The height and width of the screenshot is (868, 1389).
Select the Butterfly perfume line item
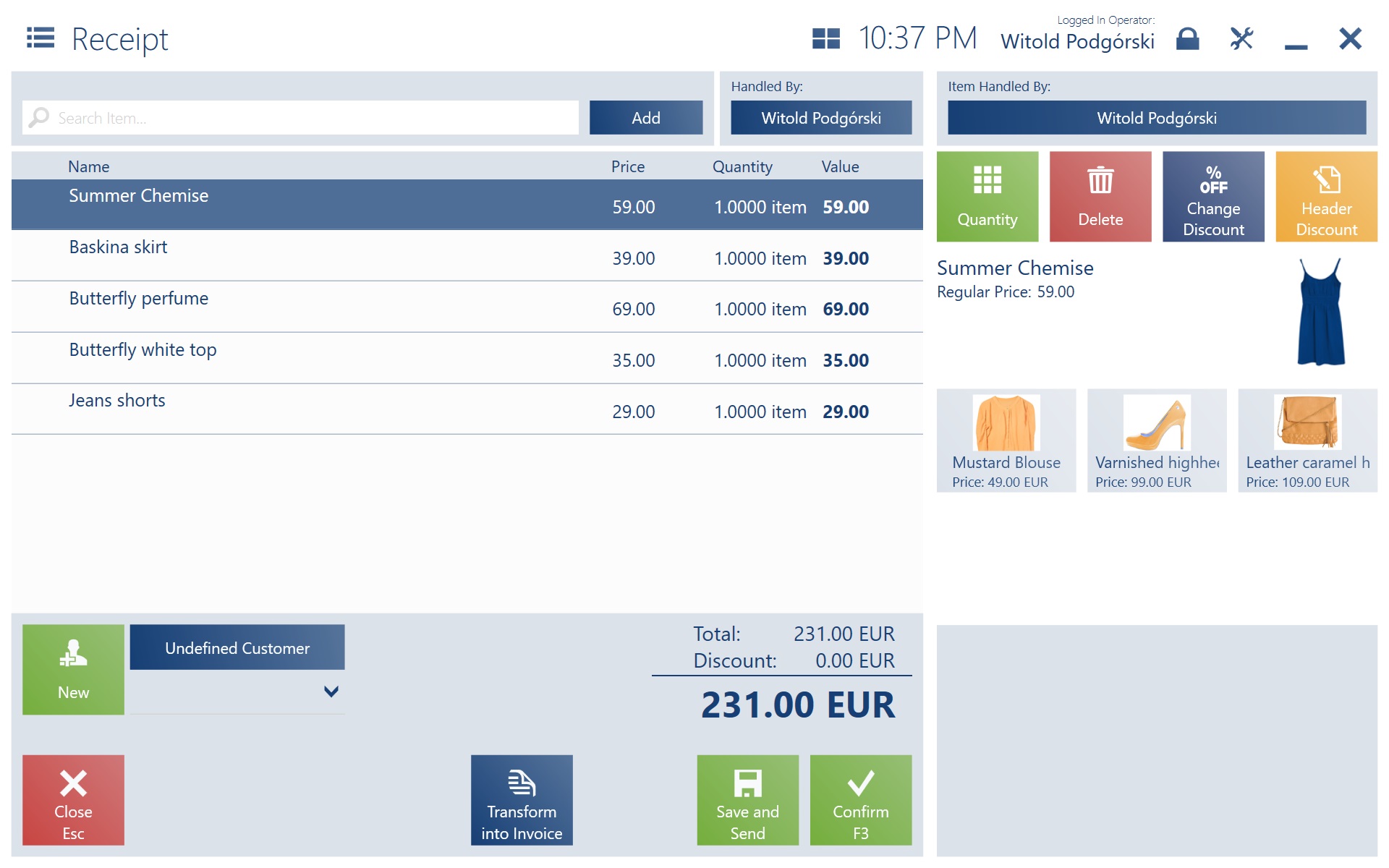467,307
